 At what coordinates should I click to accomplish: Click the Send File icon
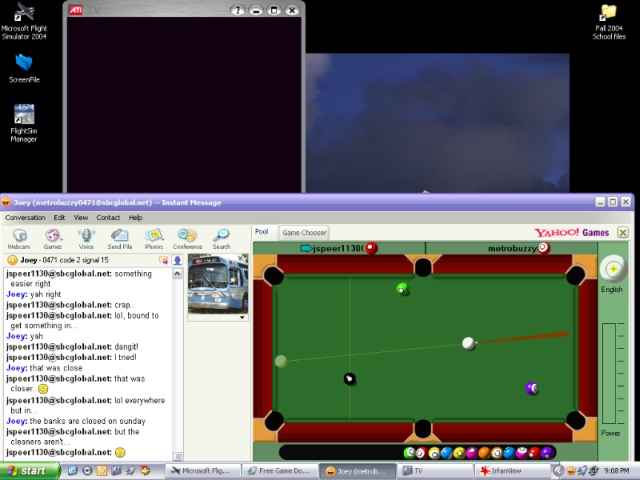click(120, 237)
